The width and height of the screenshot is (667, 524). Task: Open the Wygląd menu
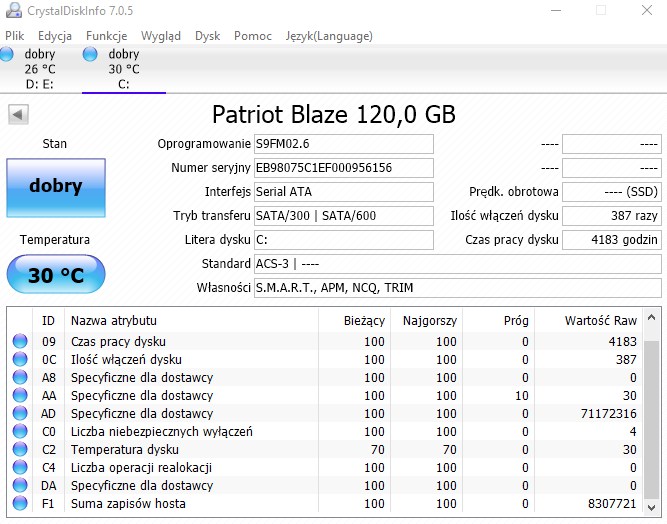tap(161, 36)
